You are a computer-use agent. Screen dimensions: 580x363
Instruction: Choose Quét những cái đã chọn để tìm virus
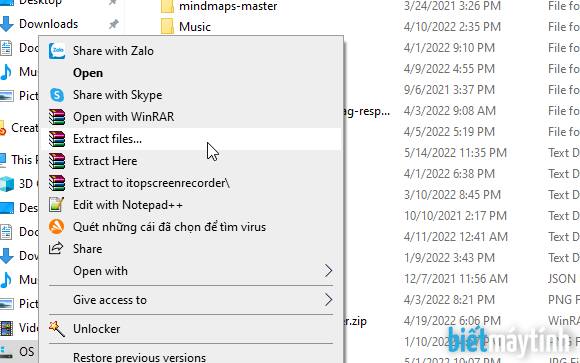[x=169, y=226]
